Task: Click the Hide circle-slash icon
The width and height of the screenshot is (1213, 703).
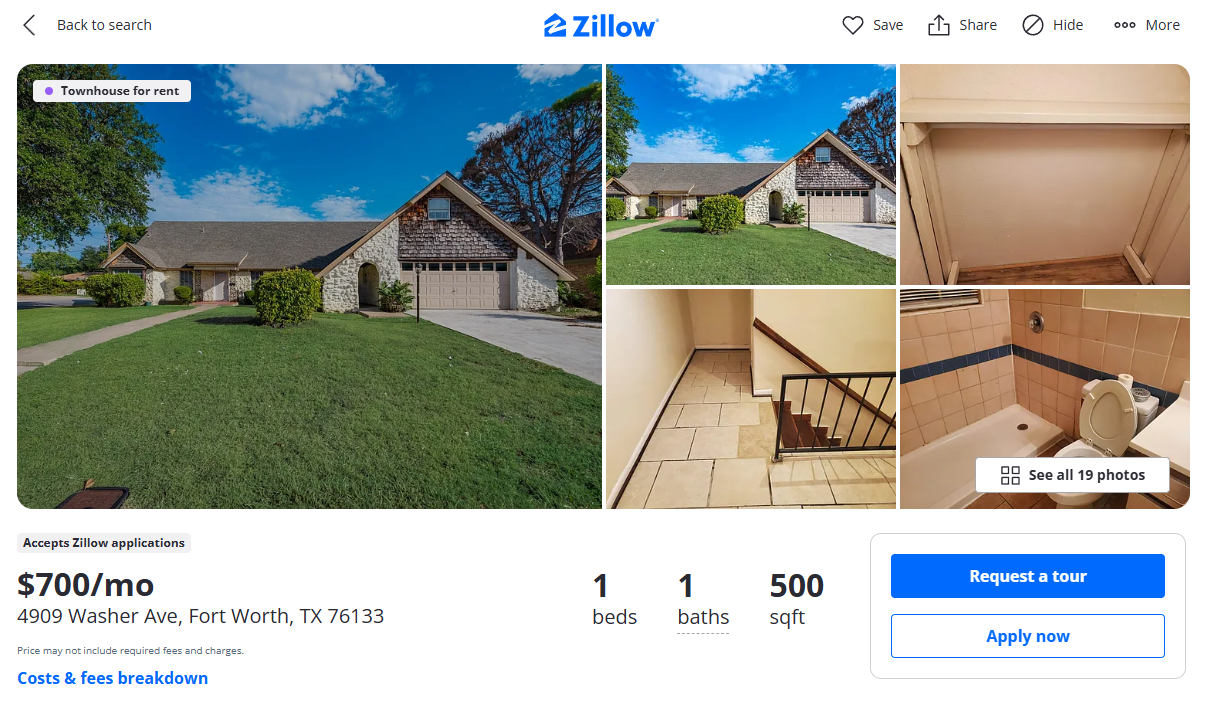Action: click(1033, 25)
